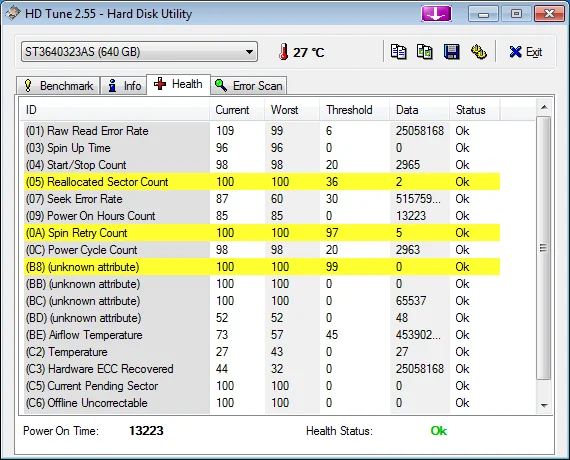Screen dimensions: 570x460
Task: Click the scrollbar up arrow in attribute list
Action: point(544,107)
